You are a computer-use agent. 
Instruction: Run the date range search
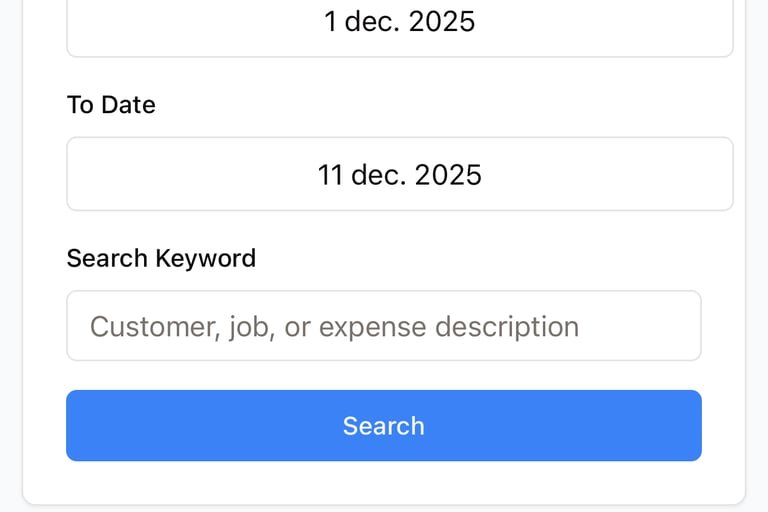click(x=384, y=426)
